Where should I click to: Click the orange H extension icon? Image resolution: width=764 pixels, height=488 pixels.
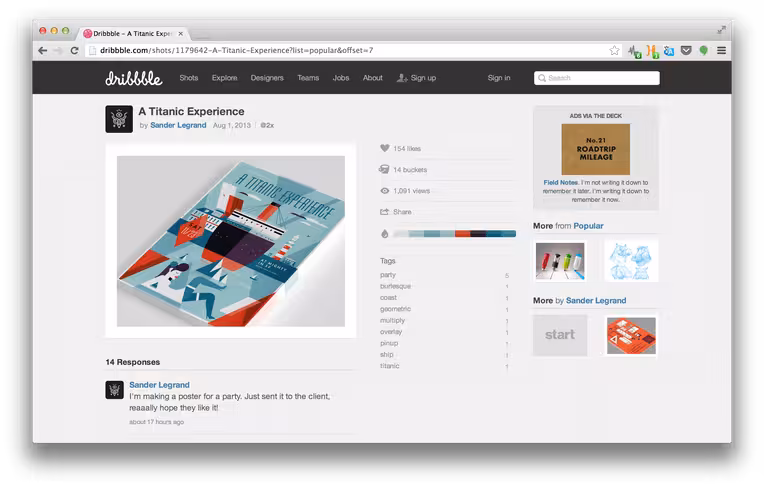coord(652,51)
